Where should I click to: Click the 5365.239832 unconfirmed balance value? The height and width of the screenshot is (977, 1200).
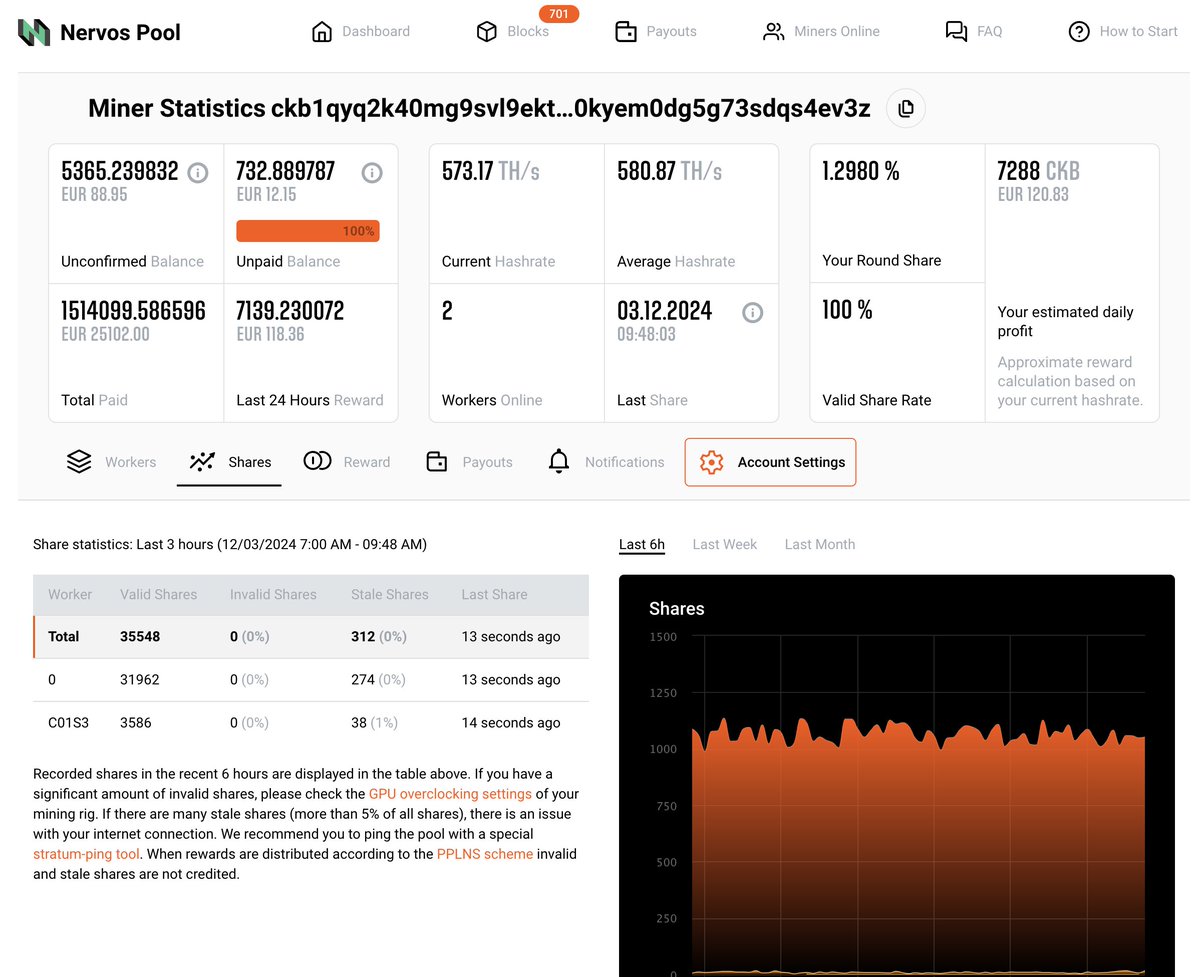[120, 172]
